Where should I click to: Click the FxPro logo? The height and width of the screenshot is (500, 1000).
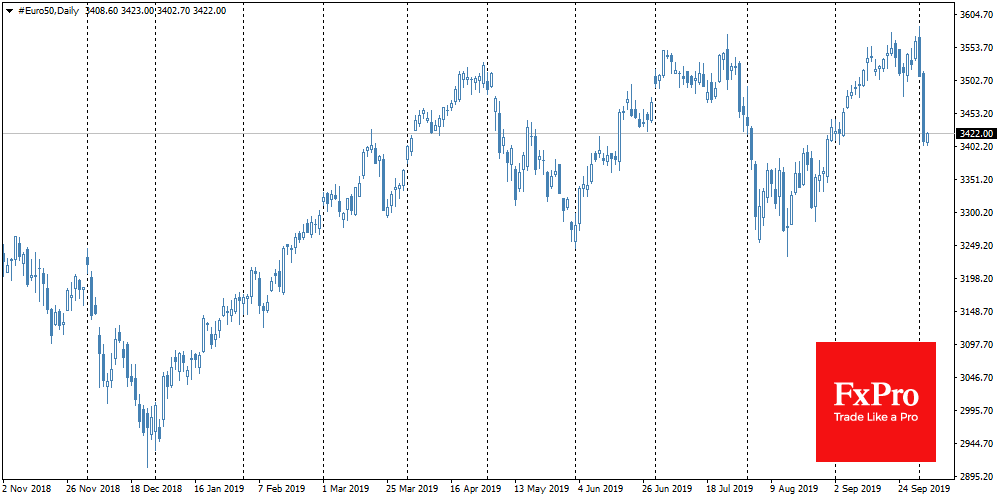point(875,394)
